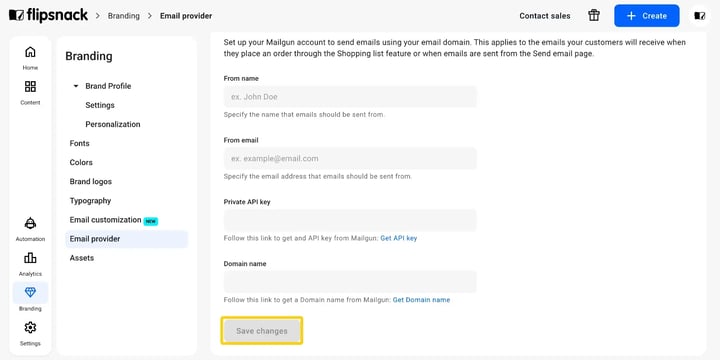Go to Branding breadcrumb
This screenshot has height=360, width=720.
pos(124,16)
